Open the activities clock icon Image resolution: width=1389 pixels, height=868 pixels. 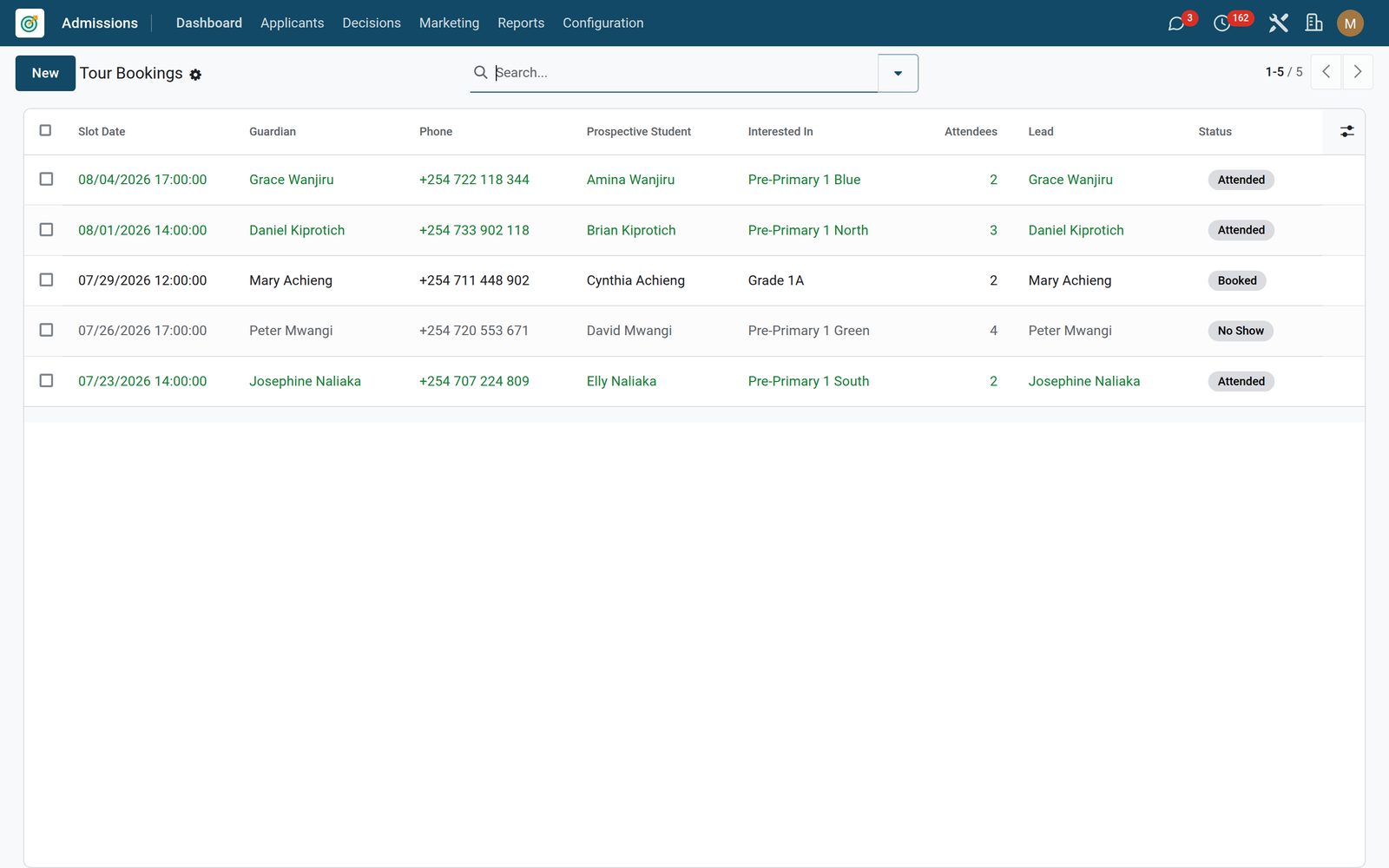[x=1221, y=23]
